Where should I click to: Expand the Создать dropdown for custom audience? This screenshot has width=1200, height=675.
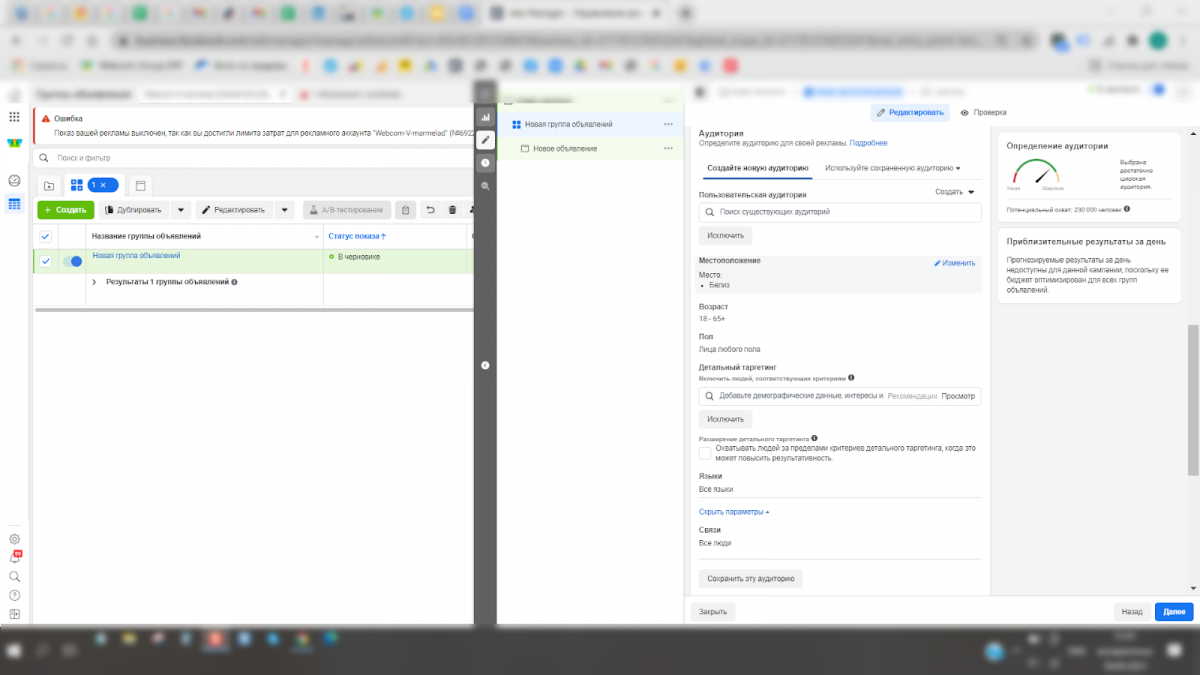coord(955,192)
